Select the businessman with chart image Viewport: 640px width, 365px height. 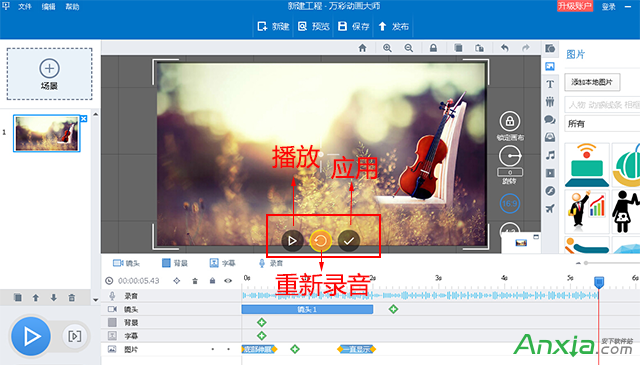(587, 210)
